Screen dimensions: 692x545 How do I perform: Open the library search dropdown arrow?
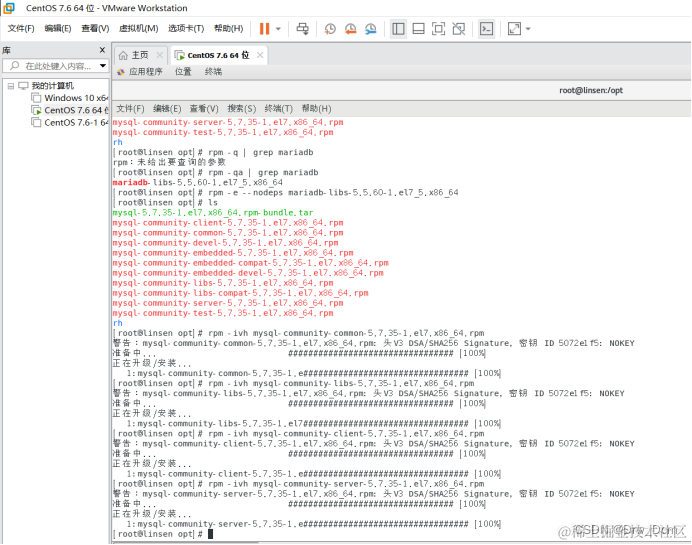click(x=103, y=66)
